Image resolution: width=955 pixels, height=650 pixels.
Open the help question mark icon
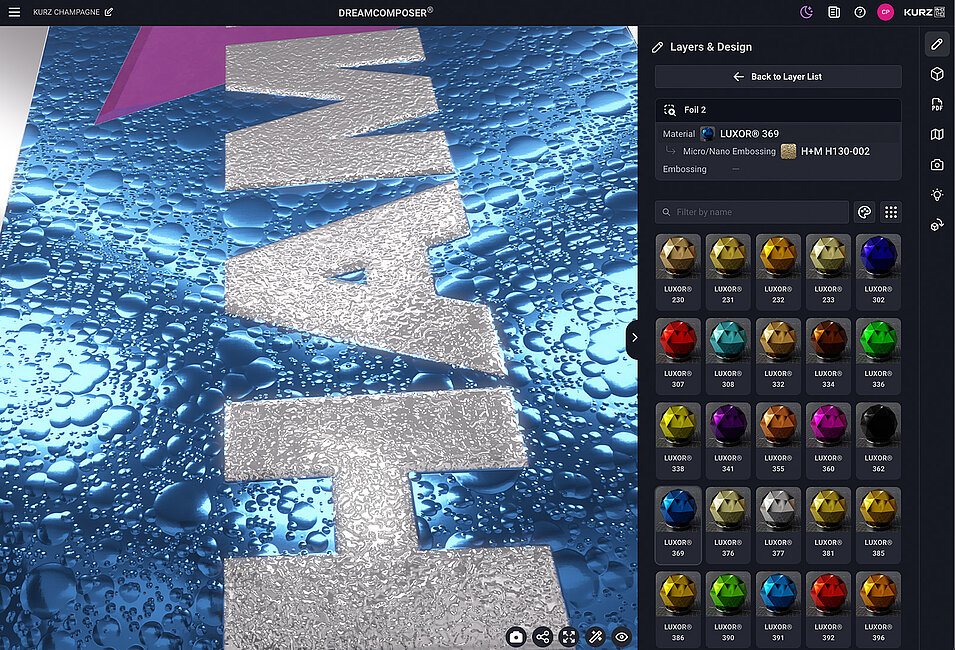click(x=860, y=12)
